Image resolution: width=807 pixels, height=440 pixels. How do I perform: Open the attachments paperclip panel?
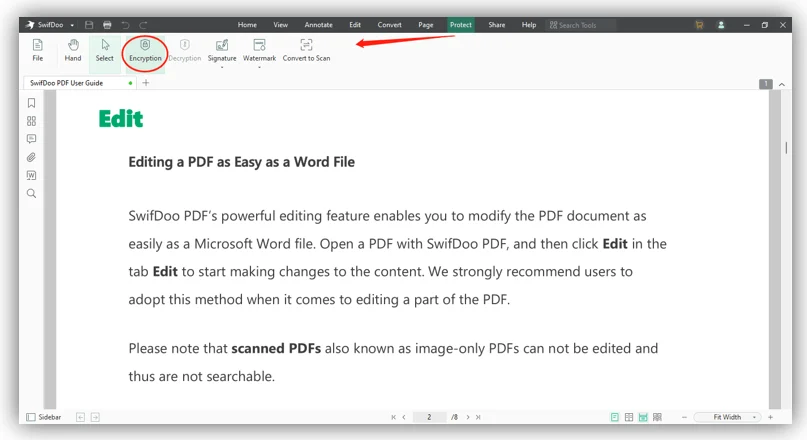click(x=31, y=157)
